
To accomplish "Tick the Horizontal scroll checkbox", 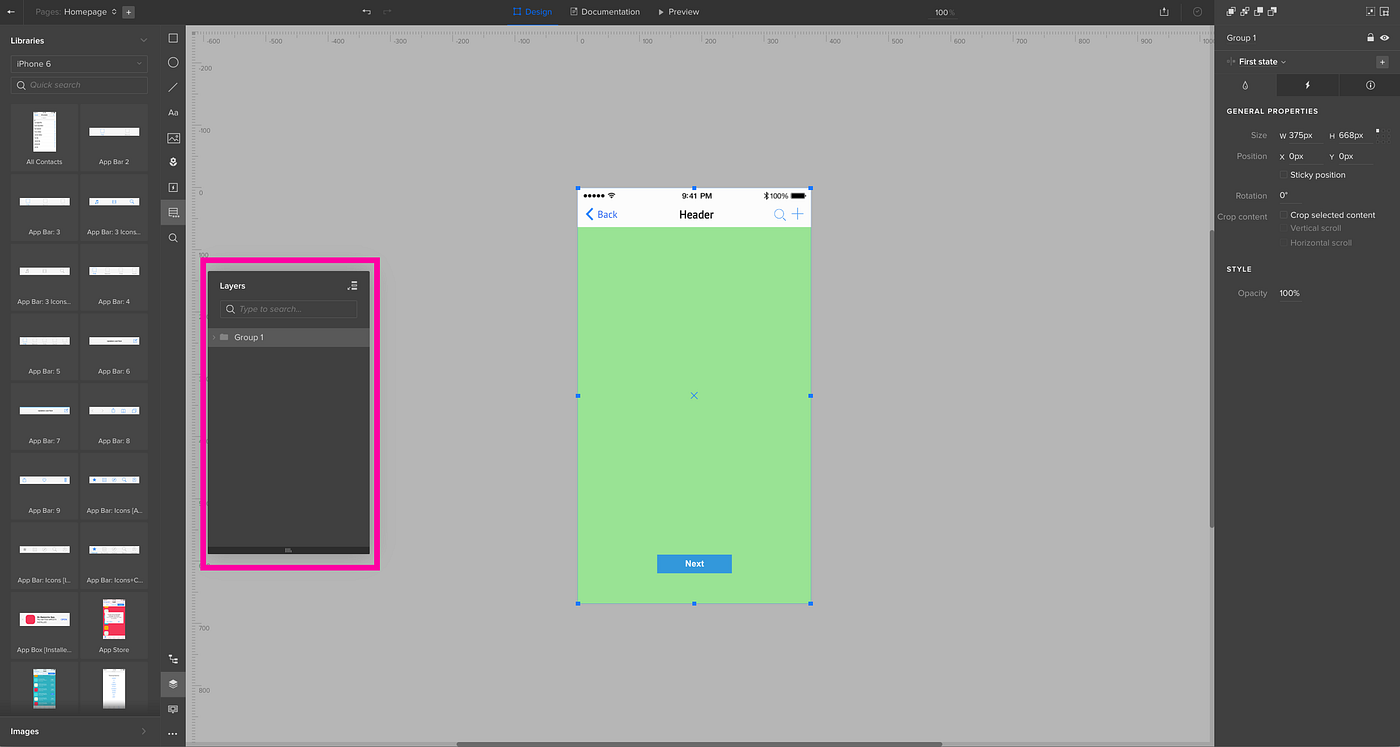I will tap(1285, 243).
